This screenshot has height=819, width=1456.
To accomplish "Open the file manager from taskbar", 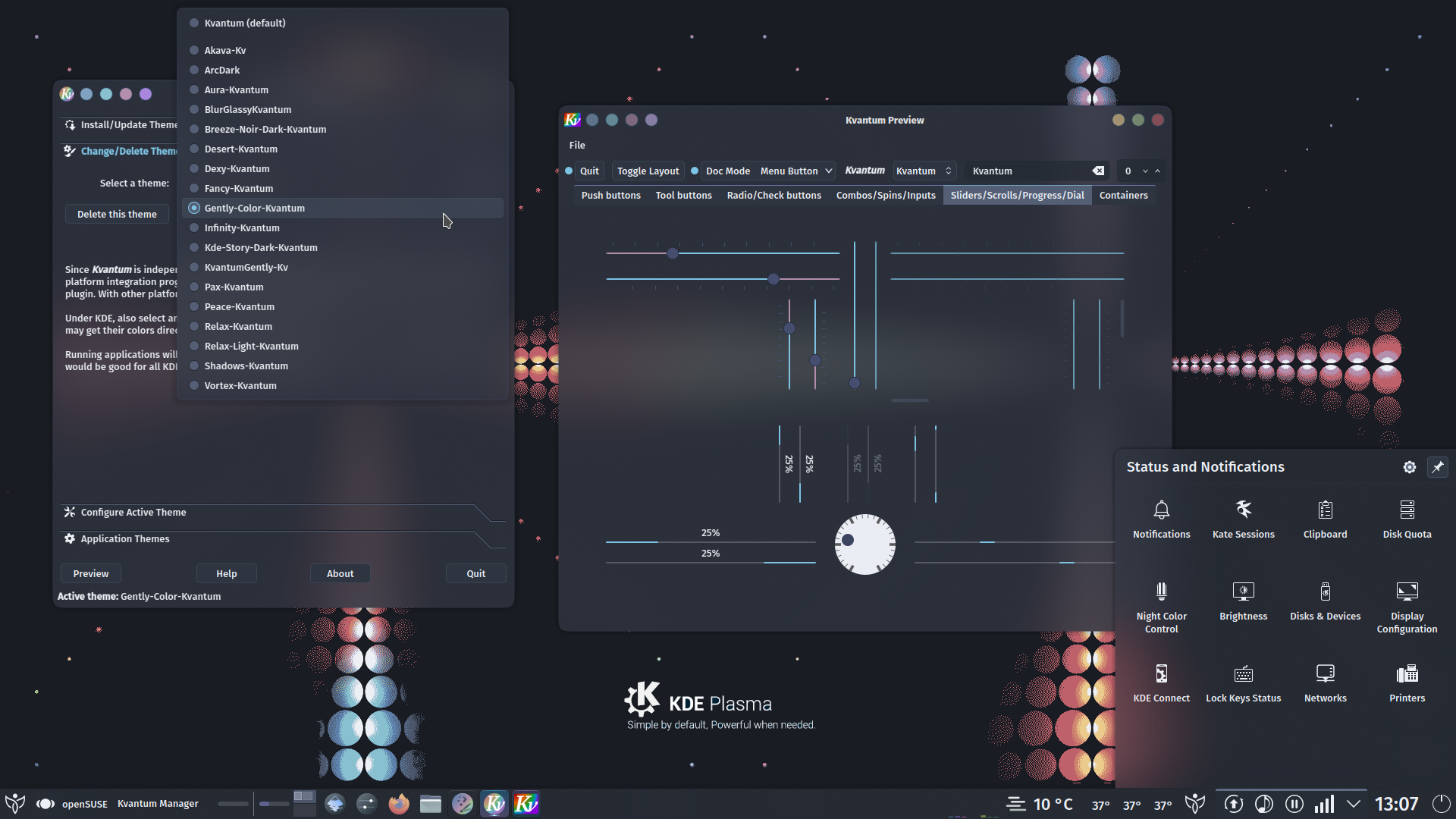I will click(430, 804).
